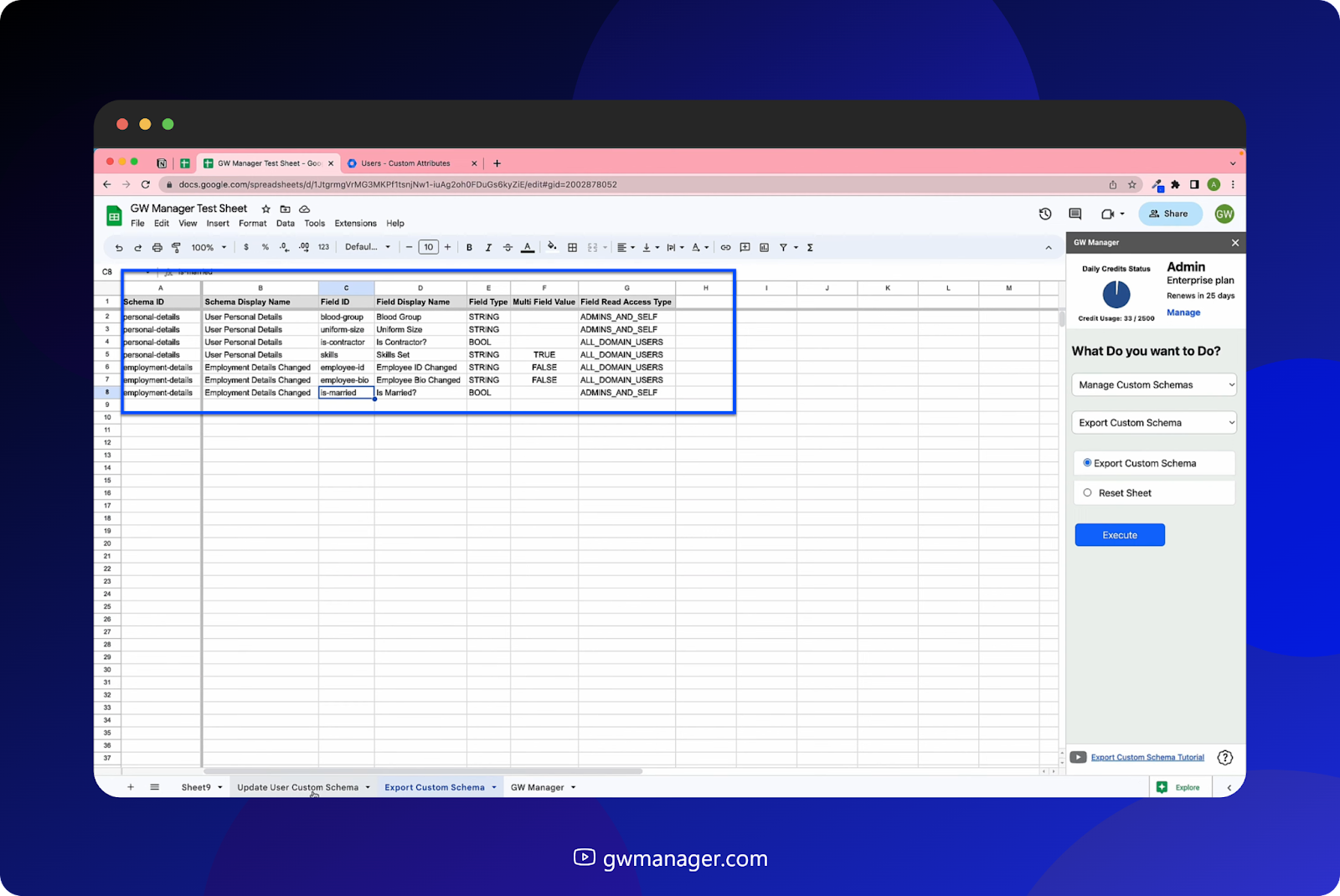Open help question mark in GW Manager

1225,758
